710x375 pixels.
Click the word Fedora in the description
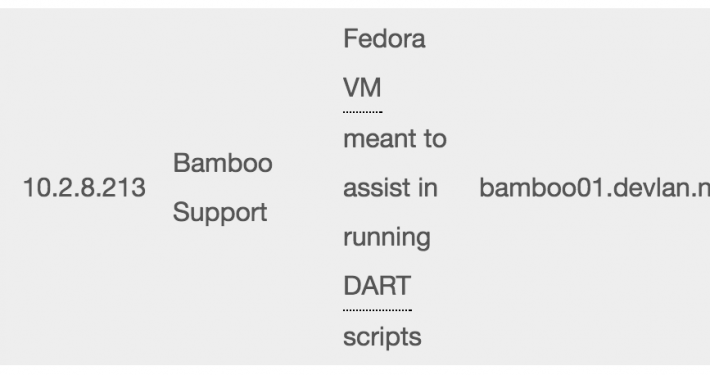coord(384,38)
